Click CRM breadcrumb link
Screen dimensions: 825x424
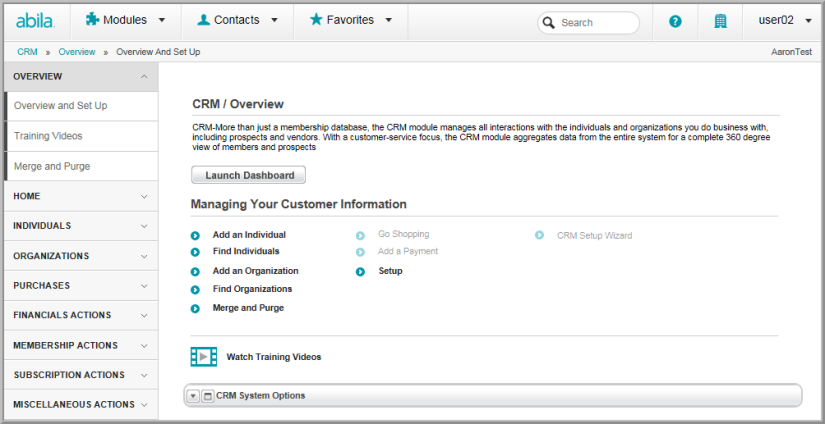click(x=27, y=52)
